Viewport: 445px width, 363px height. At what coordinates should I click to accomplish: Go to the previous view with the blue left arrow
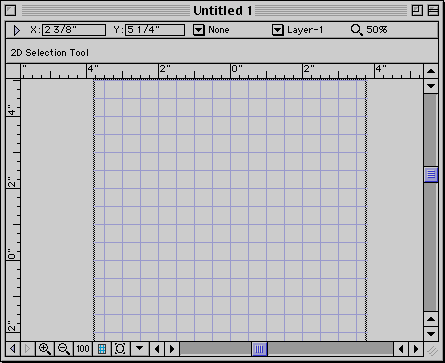13,349
